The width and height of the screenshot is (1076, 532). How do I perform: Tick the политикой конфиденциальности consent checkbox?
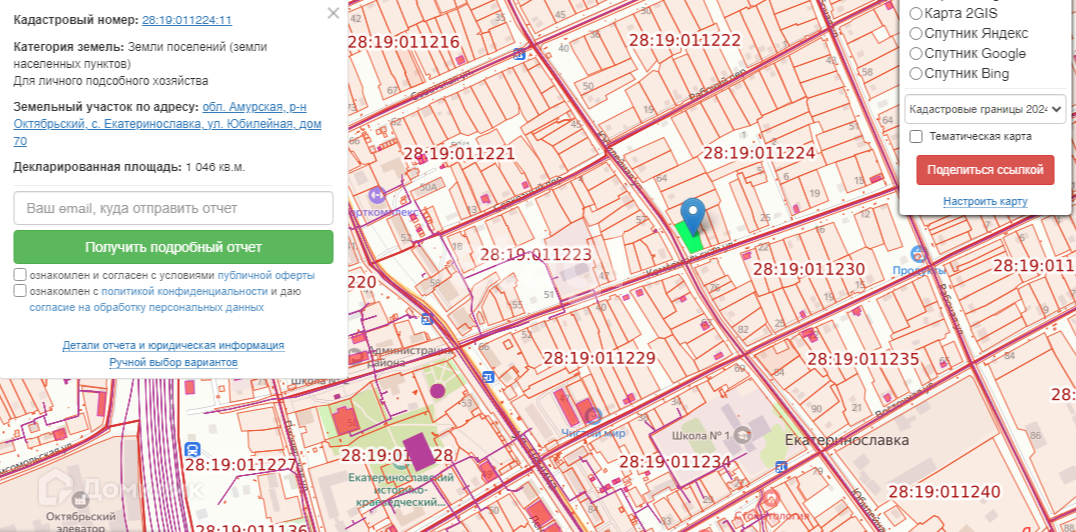(20, 291)
